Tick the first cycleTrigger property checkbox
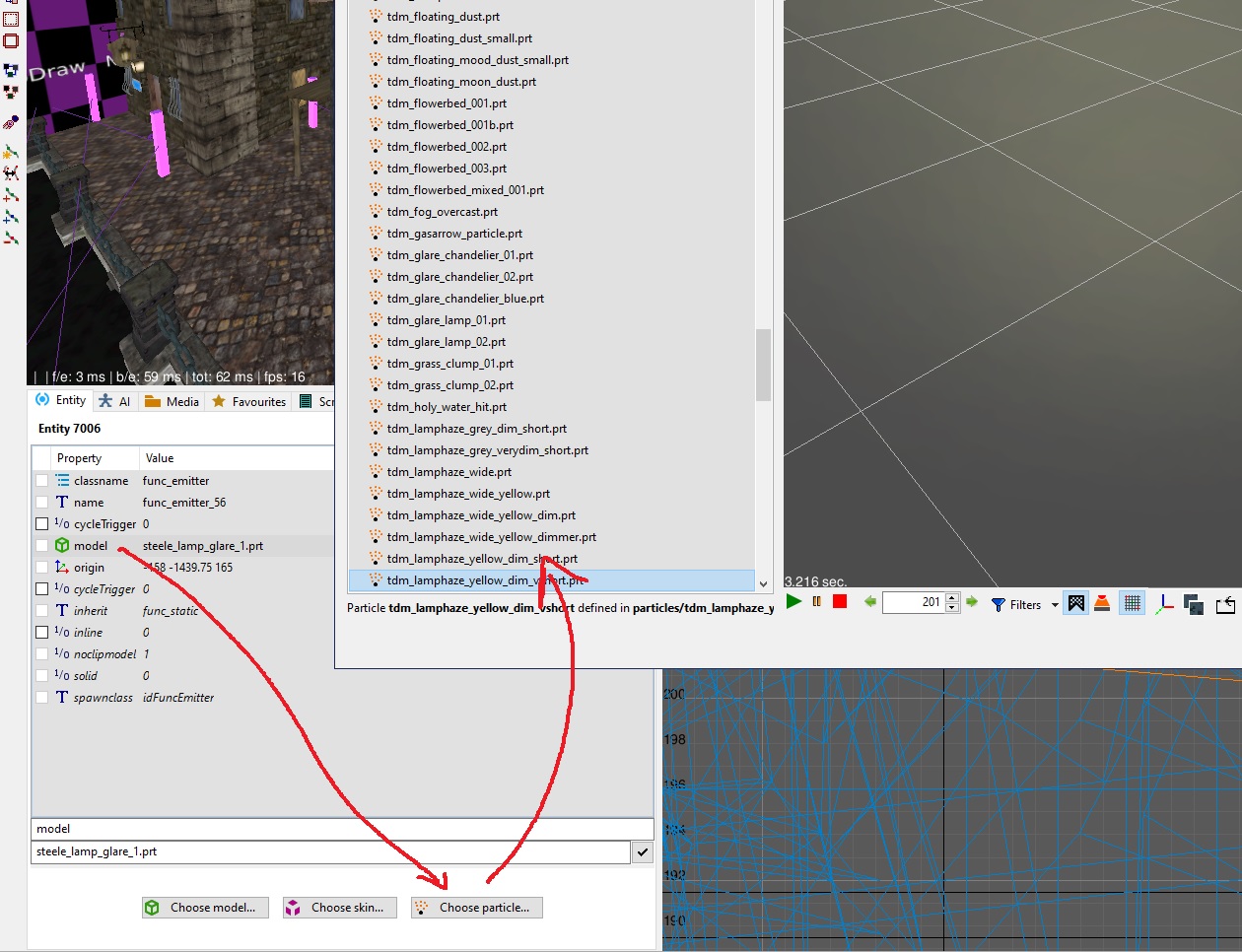 (41, 524)
